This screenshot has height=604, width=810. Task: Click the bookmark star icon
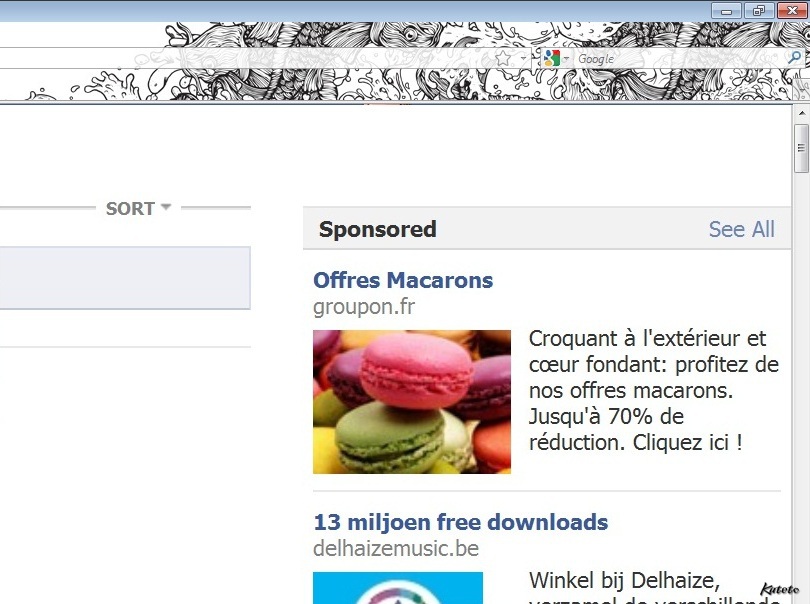tap(503, 58)
